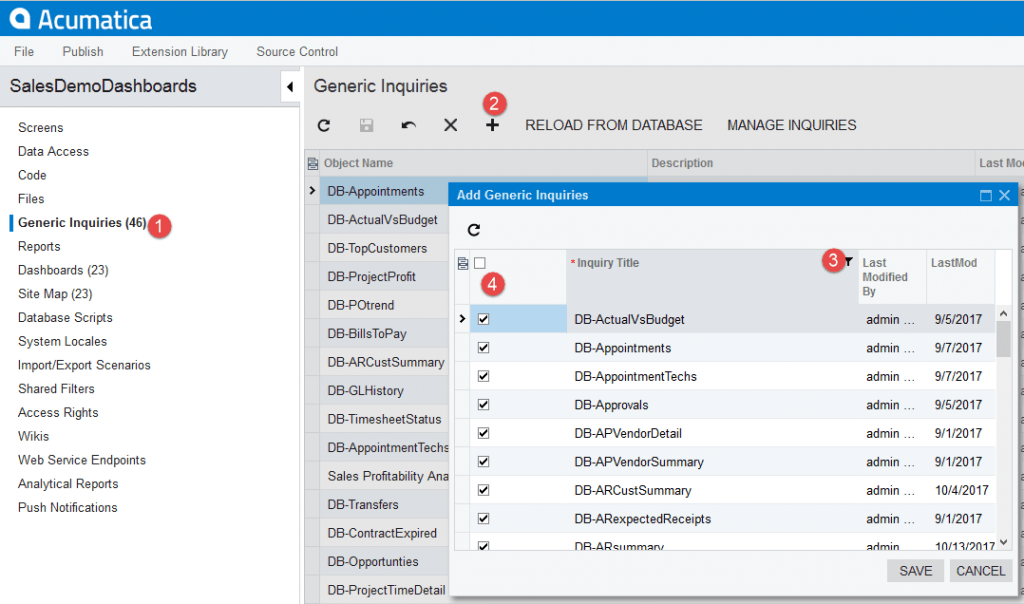Screen dimensions: 1024x604
Task: Click the main grid column configurator icon
Action: (313, 163)
